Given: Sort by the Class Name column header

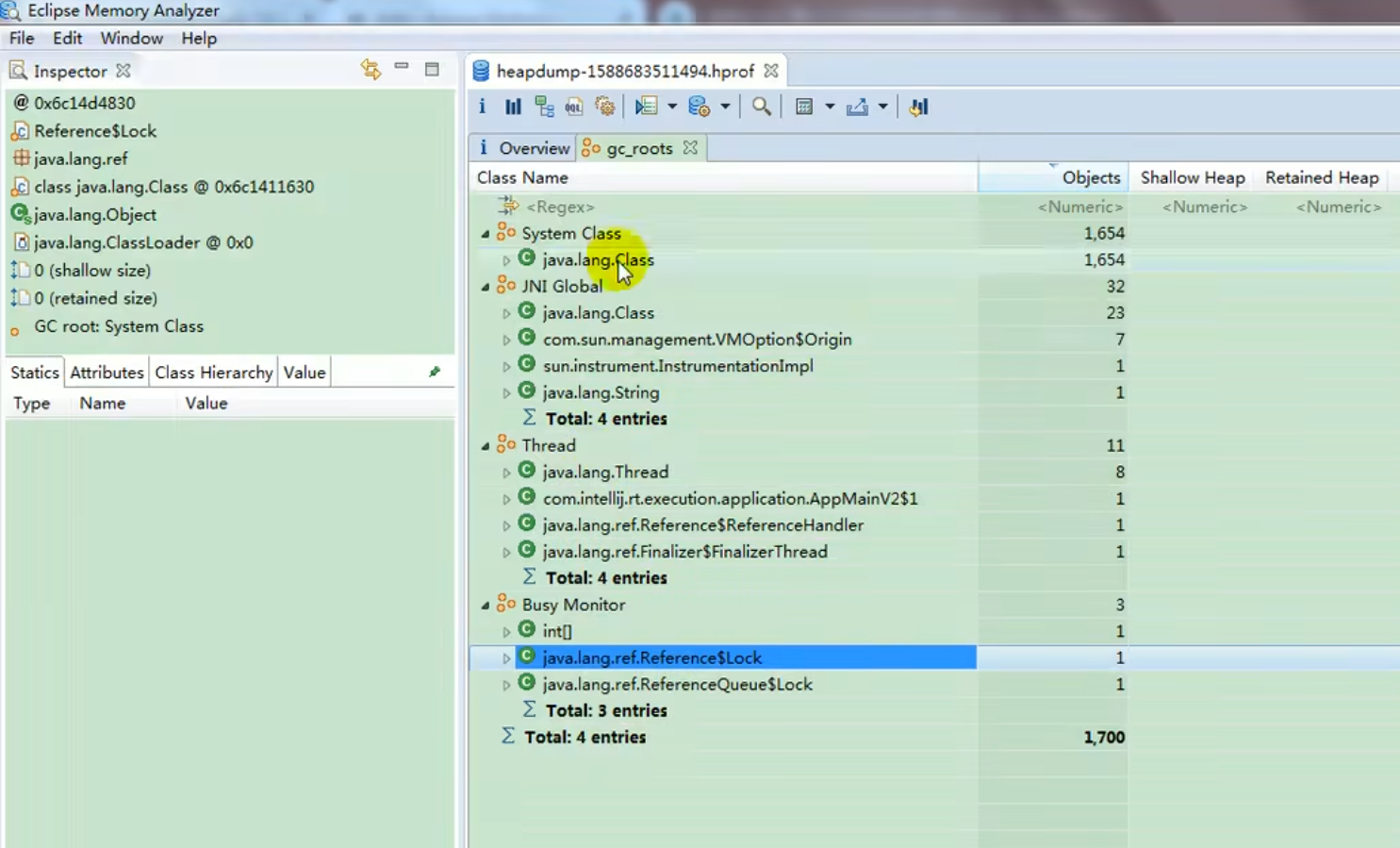Looking at the screenshot, I should tap(723, 177).
